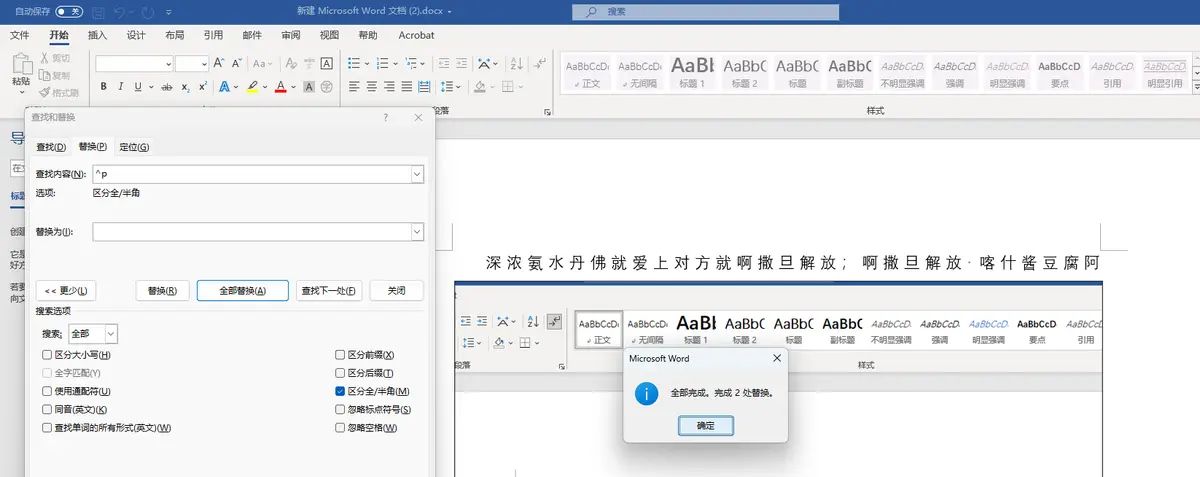The width and height of the screenshot is (1200, 477).
Task: Check the 区分前缀(X) checkbox
Action: (340, 355)
